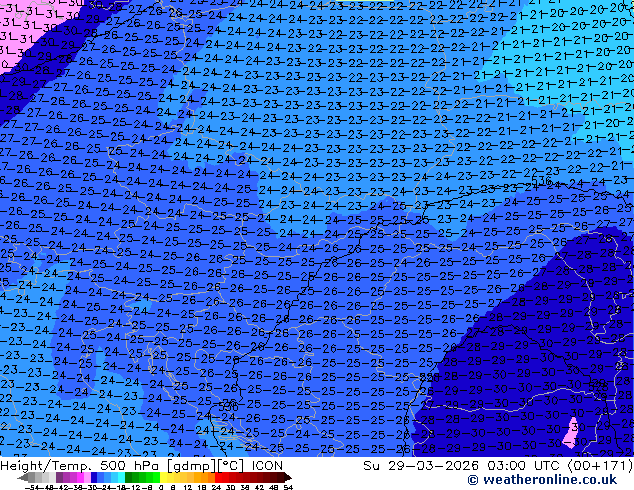Click the small pink patch inside the dark blue region
Screen dimensions: 634x490
(x=571, y=432)
